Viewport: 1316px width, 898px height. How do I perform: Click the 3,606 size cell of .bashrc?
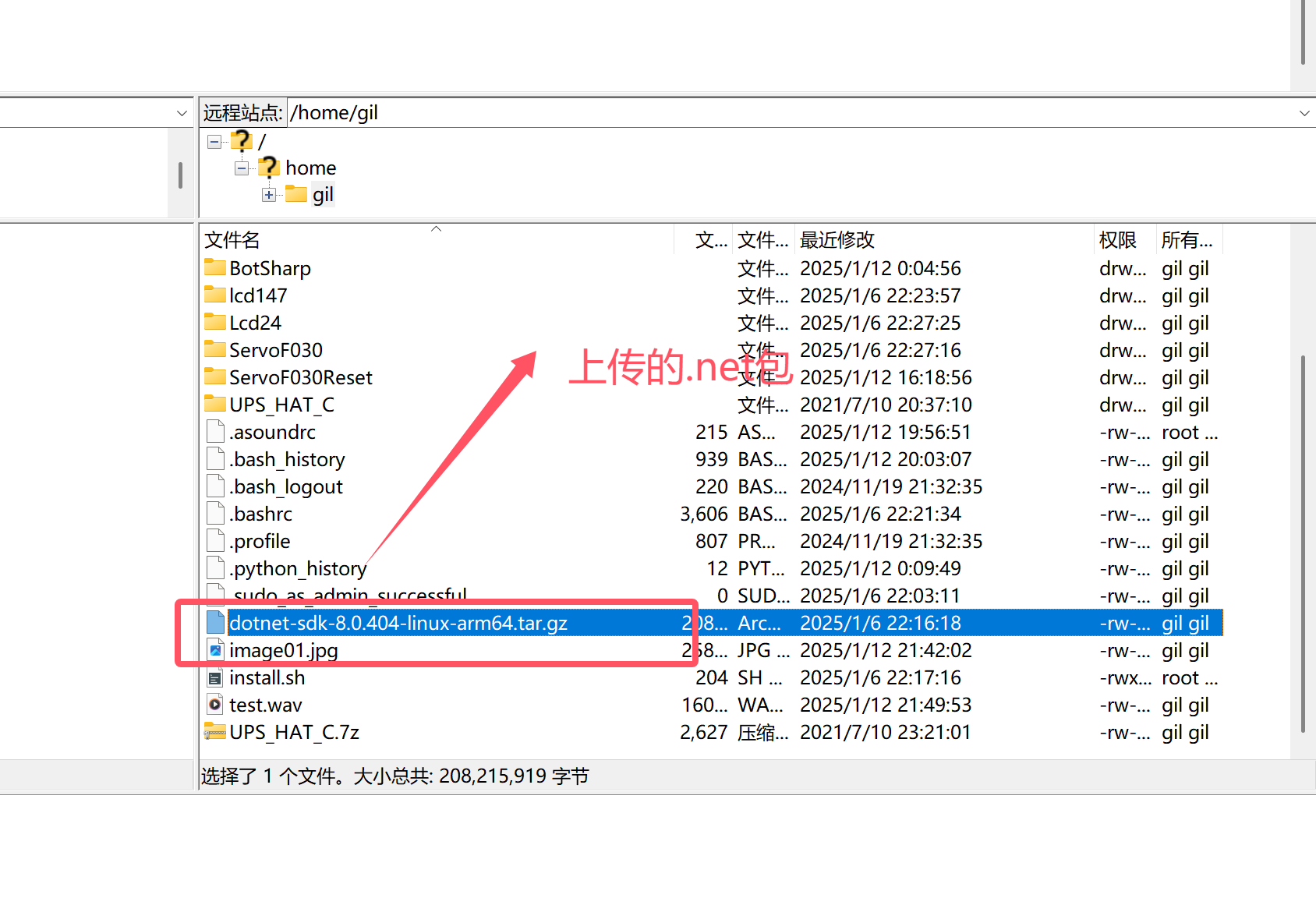pyautogui.click(x=703, y=514)
